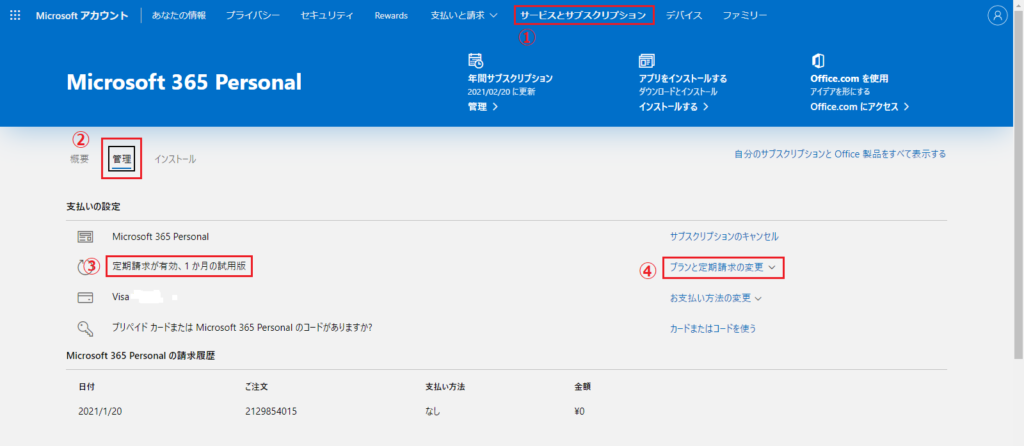Expand the お支払い方法の変更 dropdown
Screen dimensions: 1024x446
[716, 298]
